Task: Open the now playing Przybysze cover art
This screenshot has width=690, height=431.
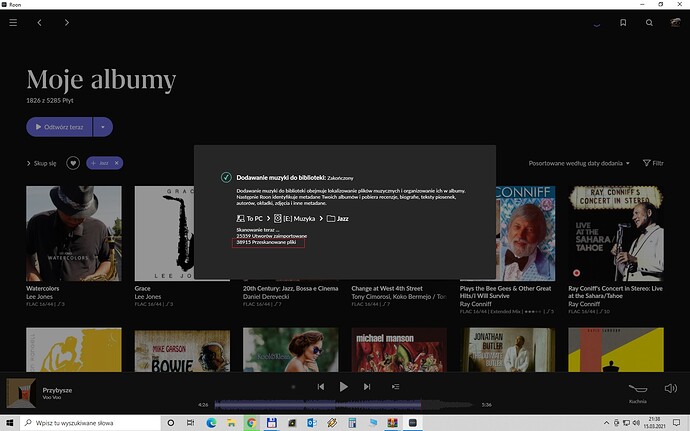Action: pyautogui.click(x=21, y=393)
